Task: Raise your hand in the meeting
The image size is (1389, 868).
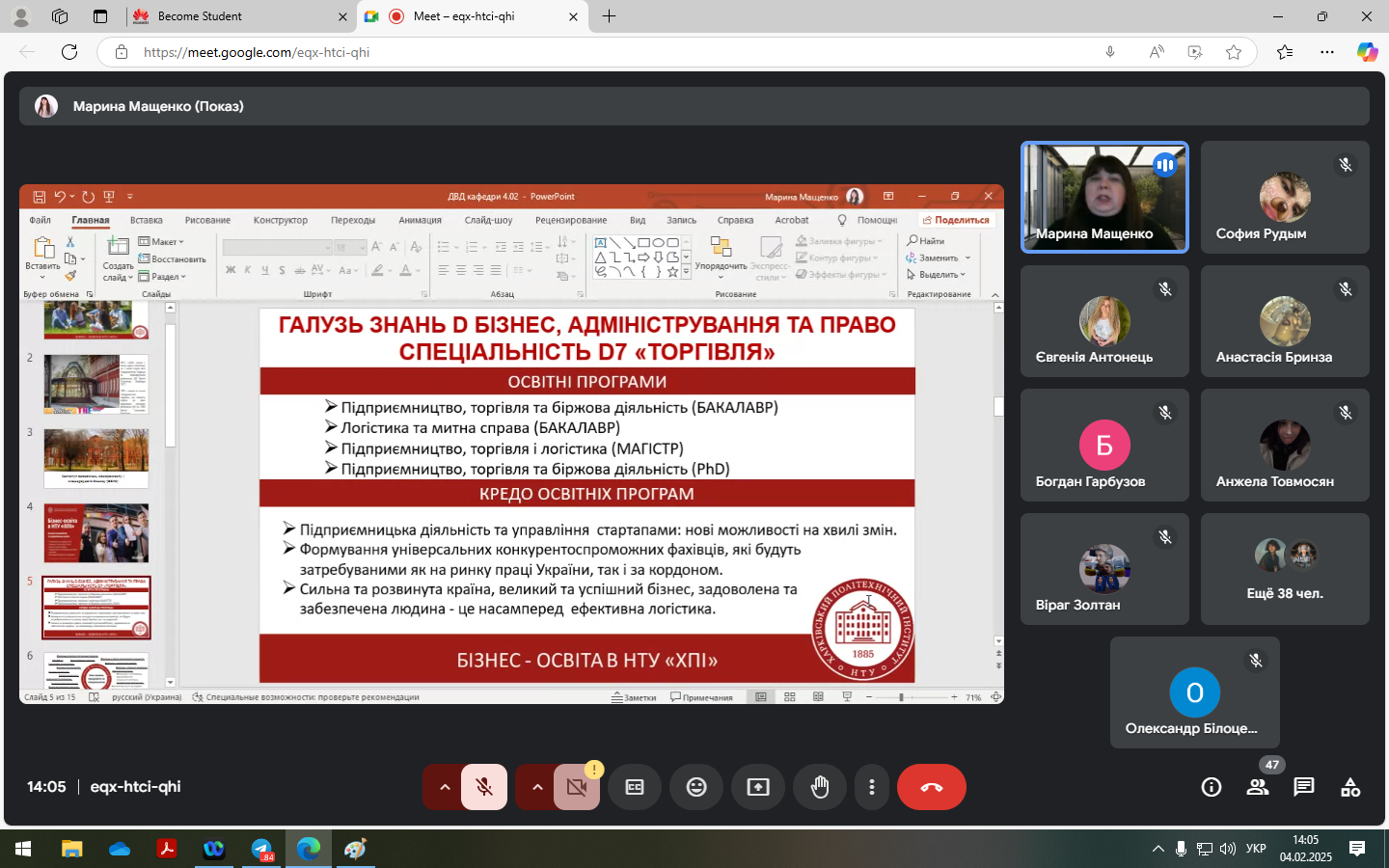Action: coord(820,787)
